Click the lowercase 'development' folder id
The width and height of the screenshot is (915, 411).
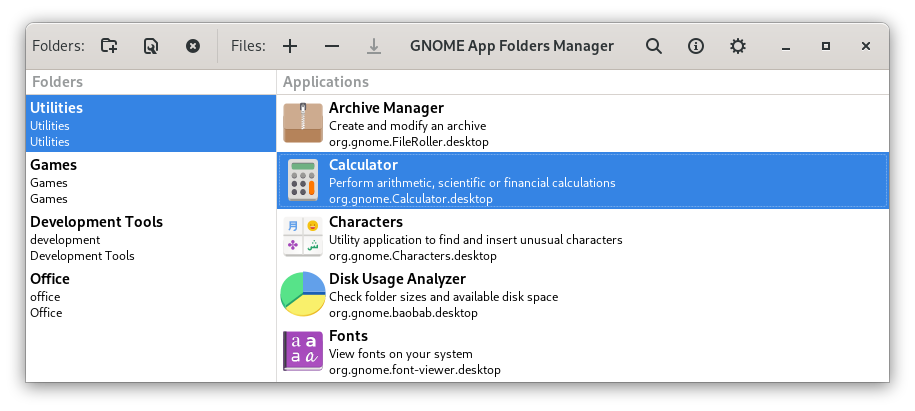coord(65,240)
